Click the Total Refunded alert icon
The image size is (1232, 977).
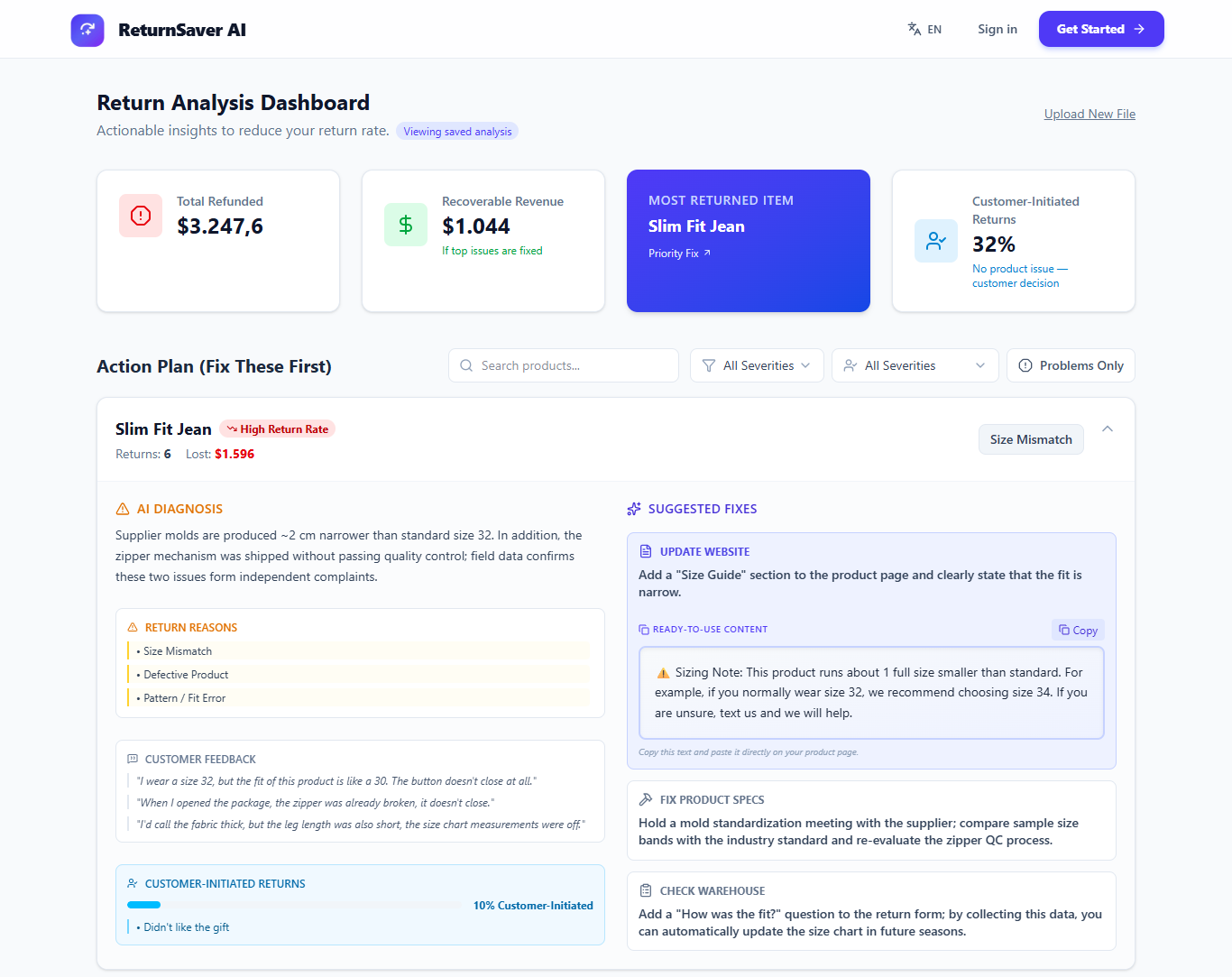tap(140, 216)
